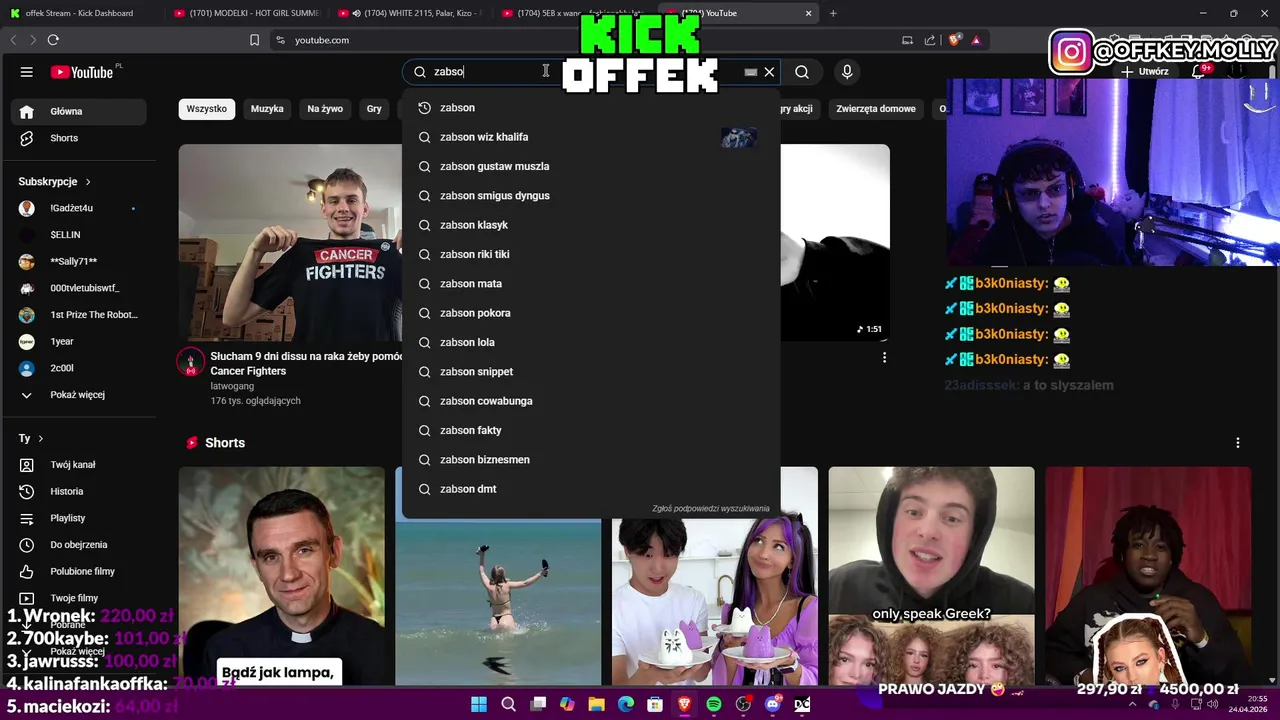Switch to 'offek Stream - Kick Dashboard' tab
This screenshot has height=720, width=1280.
click(x=78, y=13)
